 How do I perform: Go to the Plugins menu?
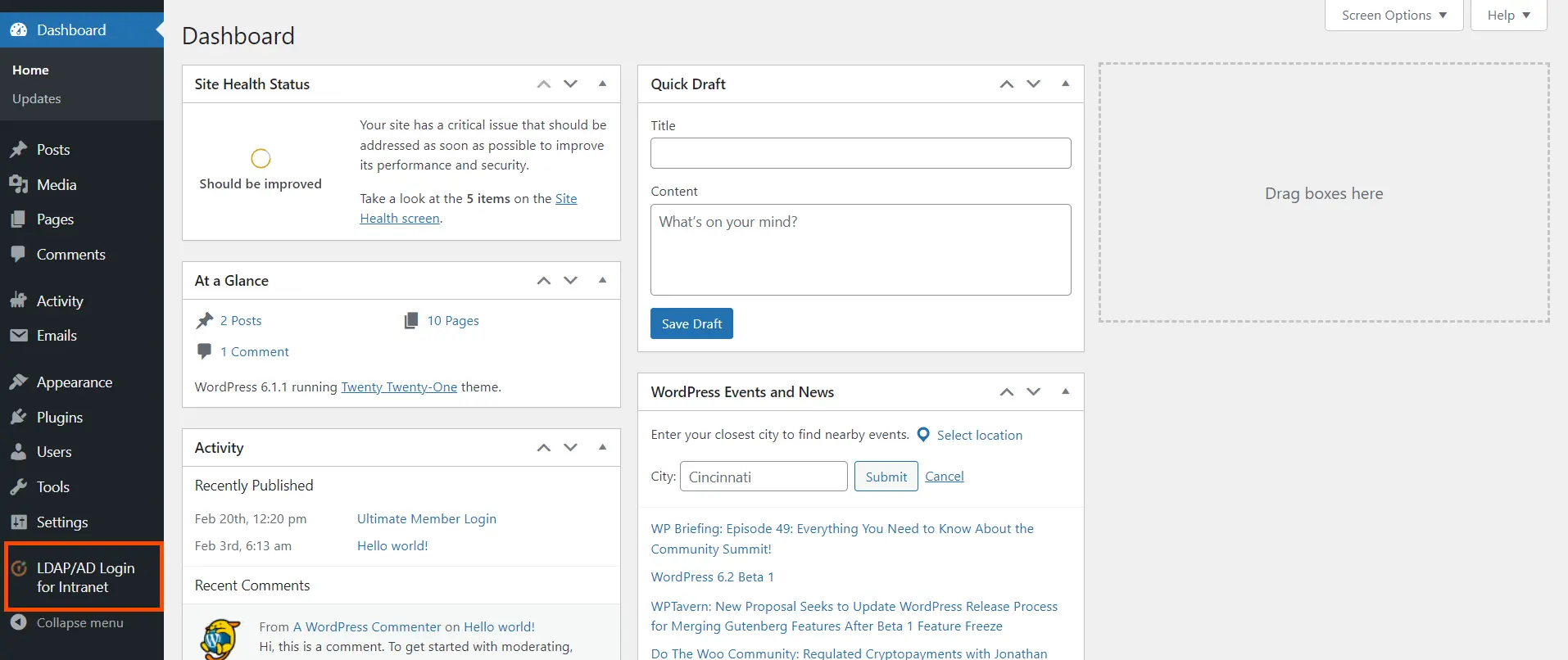coord(60,418)
